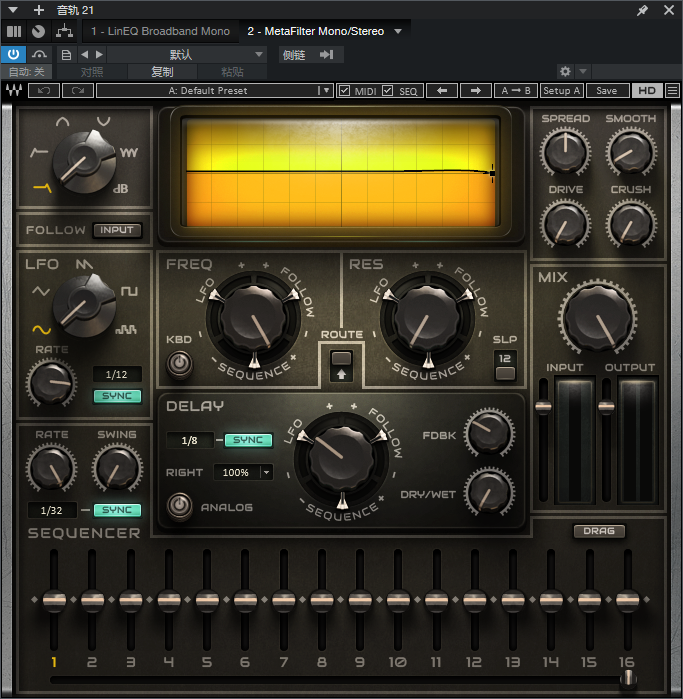Image resolution: width=683 pixels, height=699 pixels.
Task: Click the LFO rate 1/12 field
Action: (x=117, y=374)
